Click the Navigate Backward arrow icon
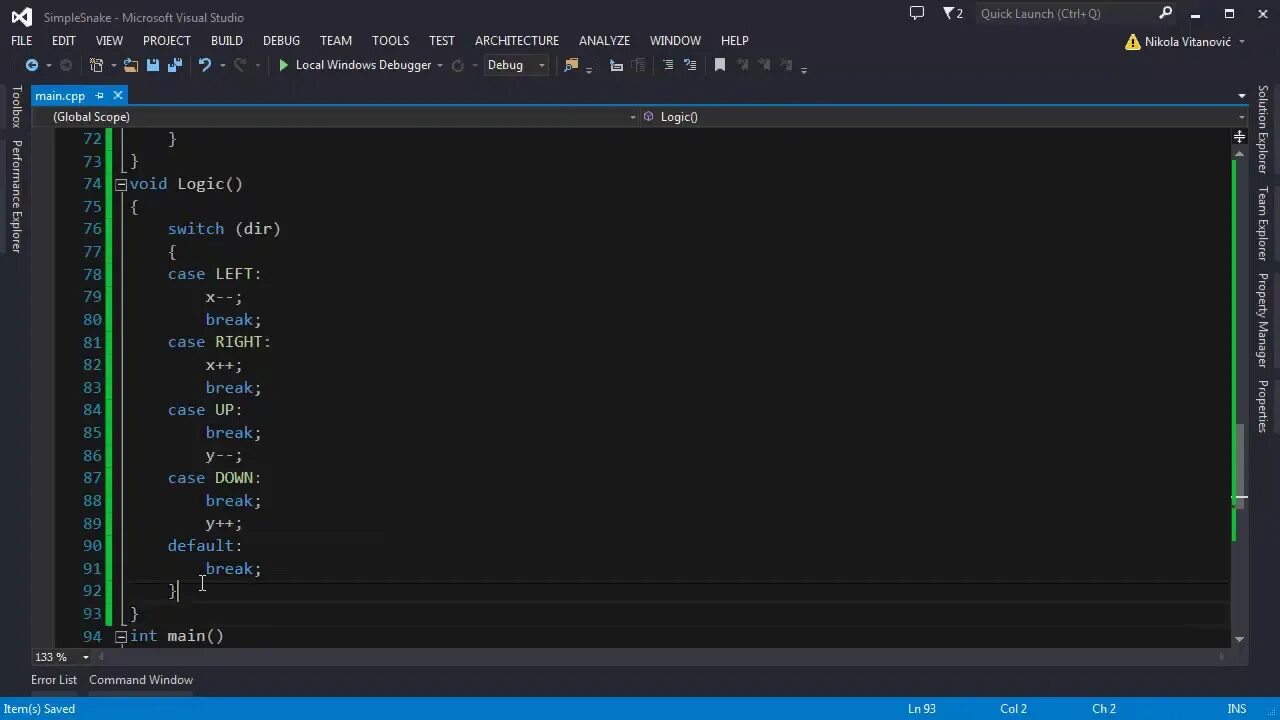 click(x=32, y=65)
